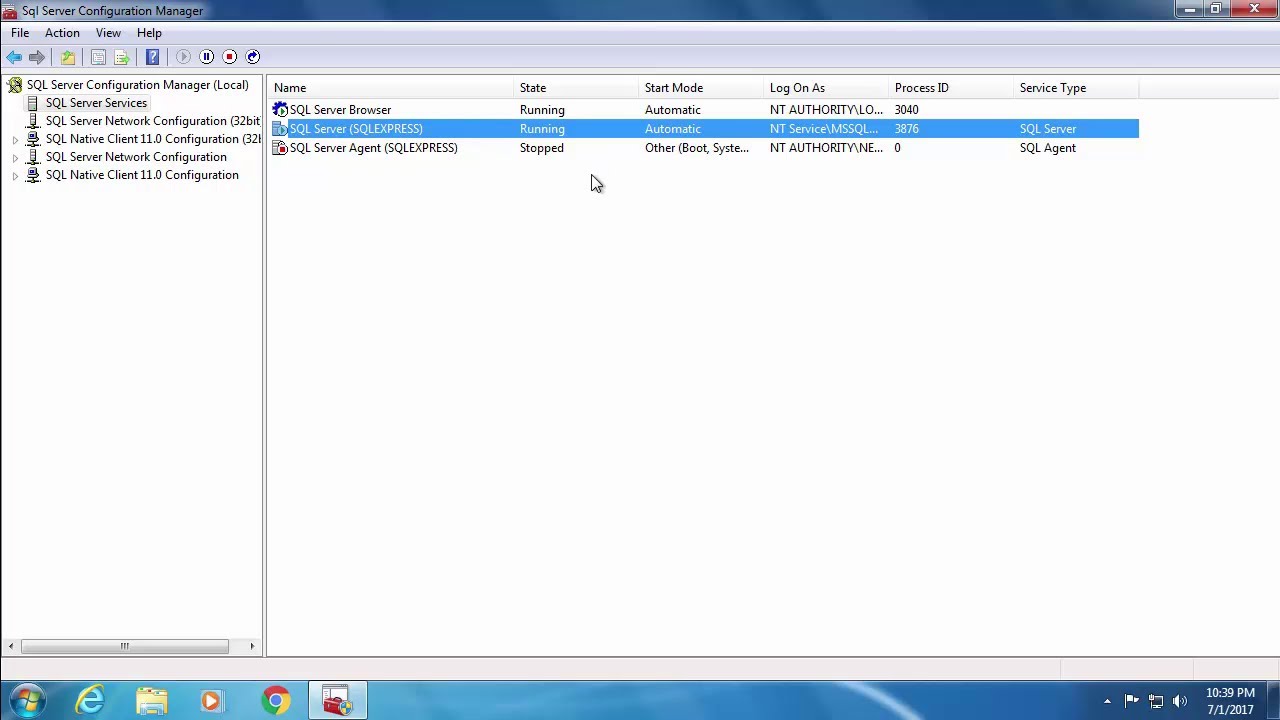Restart the selected service via toolbar icon

pyautogui.click(x=253, y=57)
